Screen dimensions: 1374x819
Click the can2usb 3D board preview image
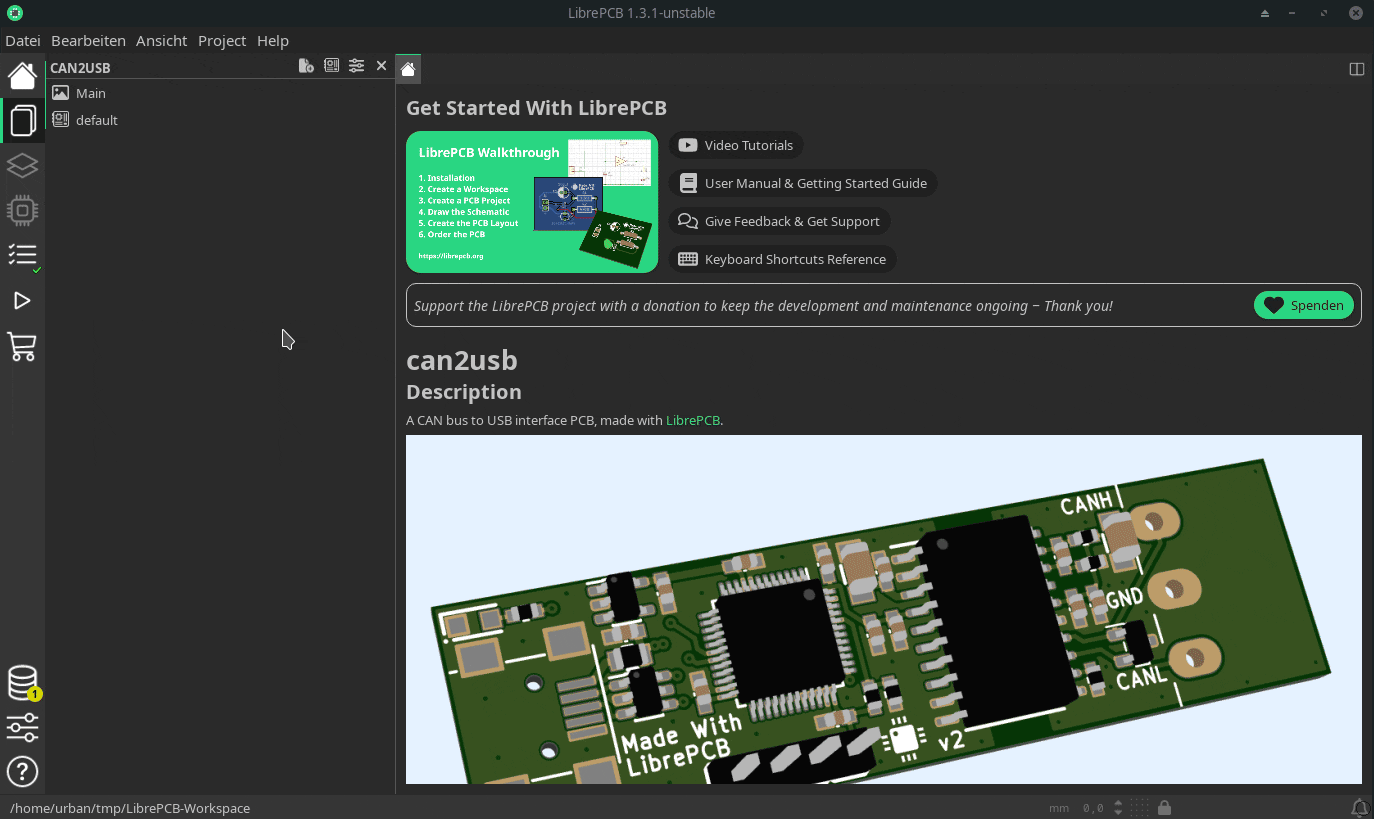pyautogui.click(x=884, y=609)
